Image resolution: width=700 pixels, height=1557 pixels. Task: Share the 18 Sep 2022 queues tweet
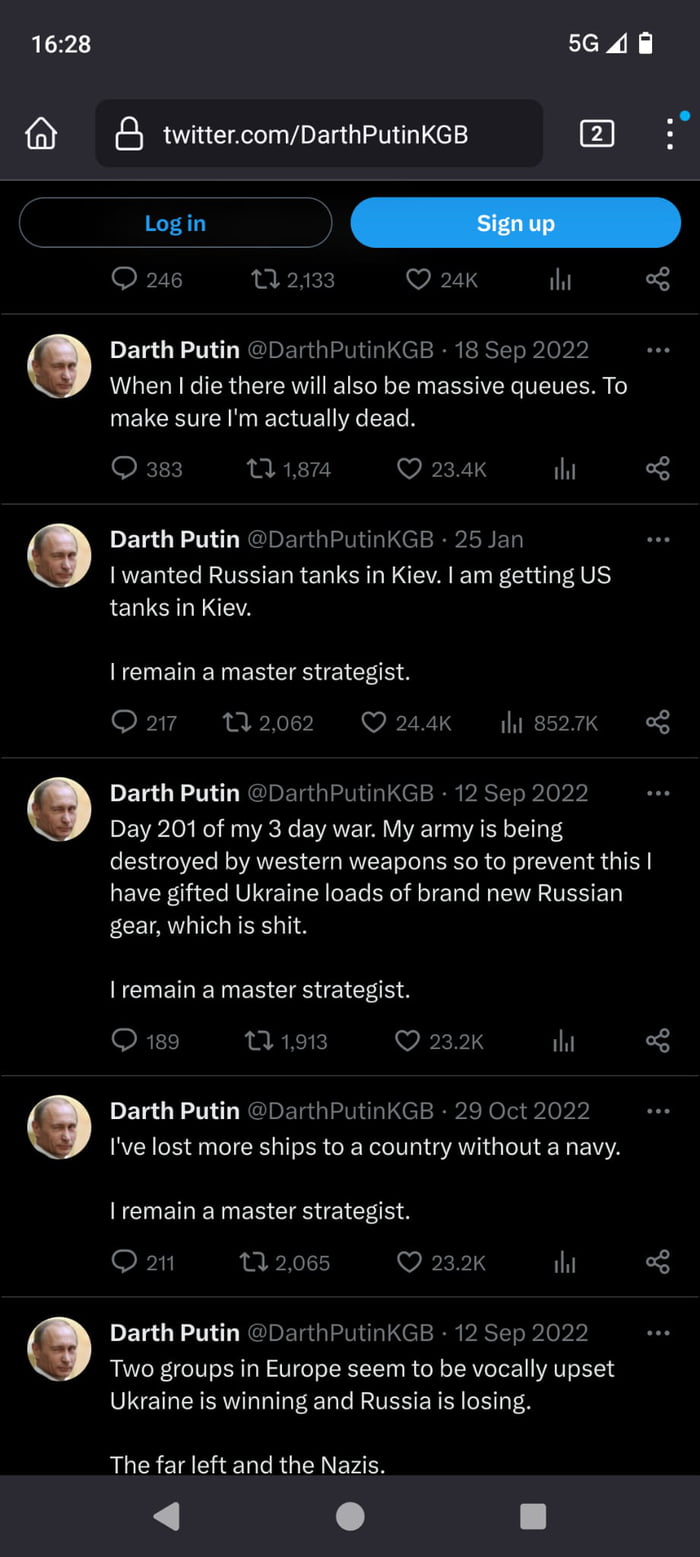[x=657, y=468]
